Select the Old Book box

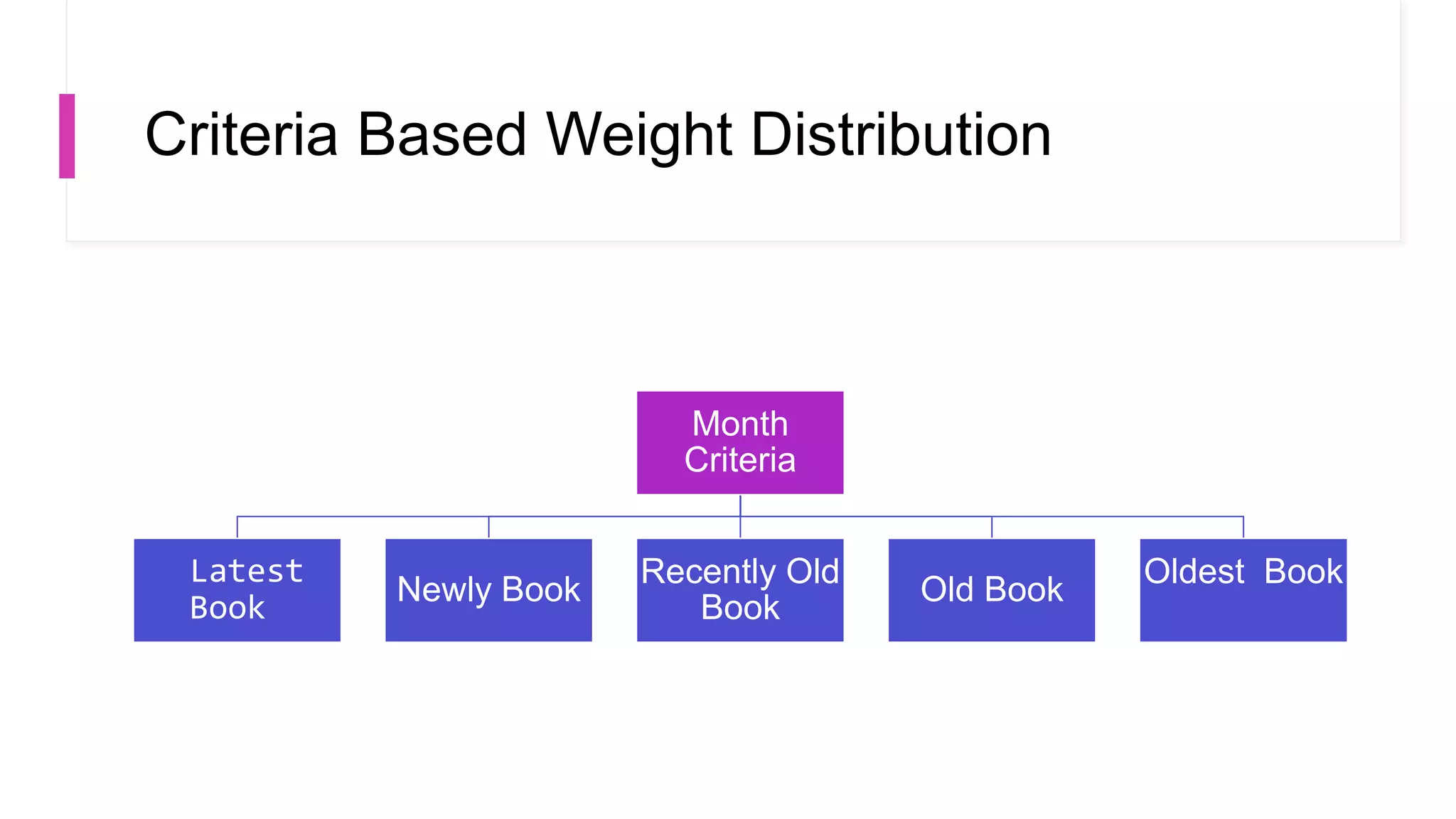(x=991, y=589)
